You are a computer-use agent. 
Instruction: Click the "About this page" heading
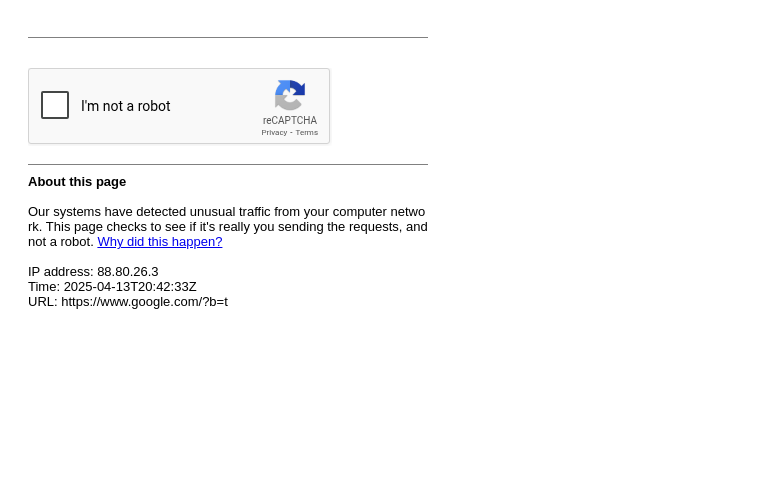click(77, 182)
